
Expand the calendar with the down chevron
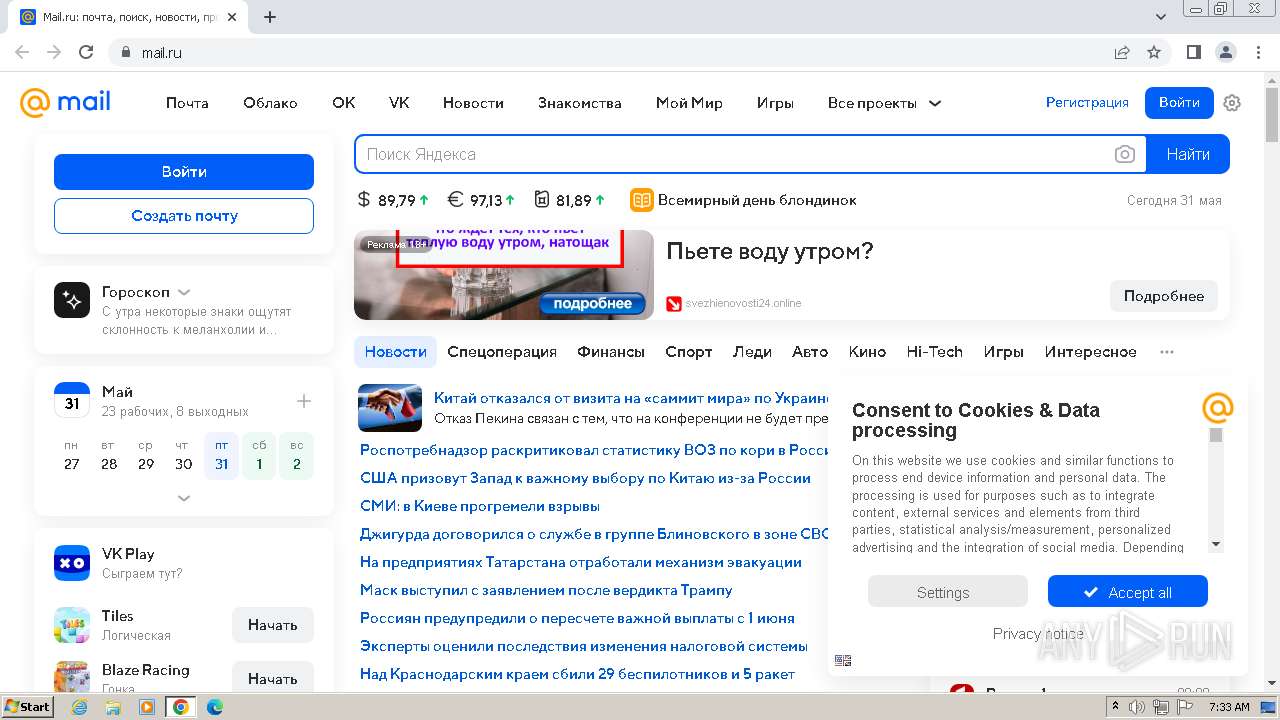coord(184,497)
